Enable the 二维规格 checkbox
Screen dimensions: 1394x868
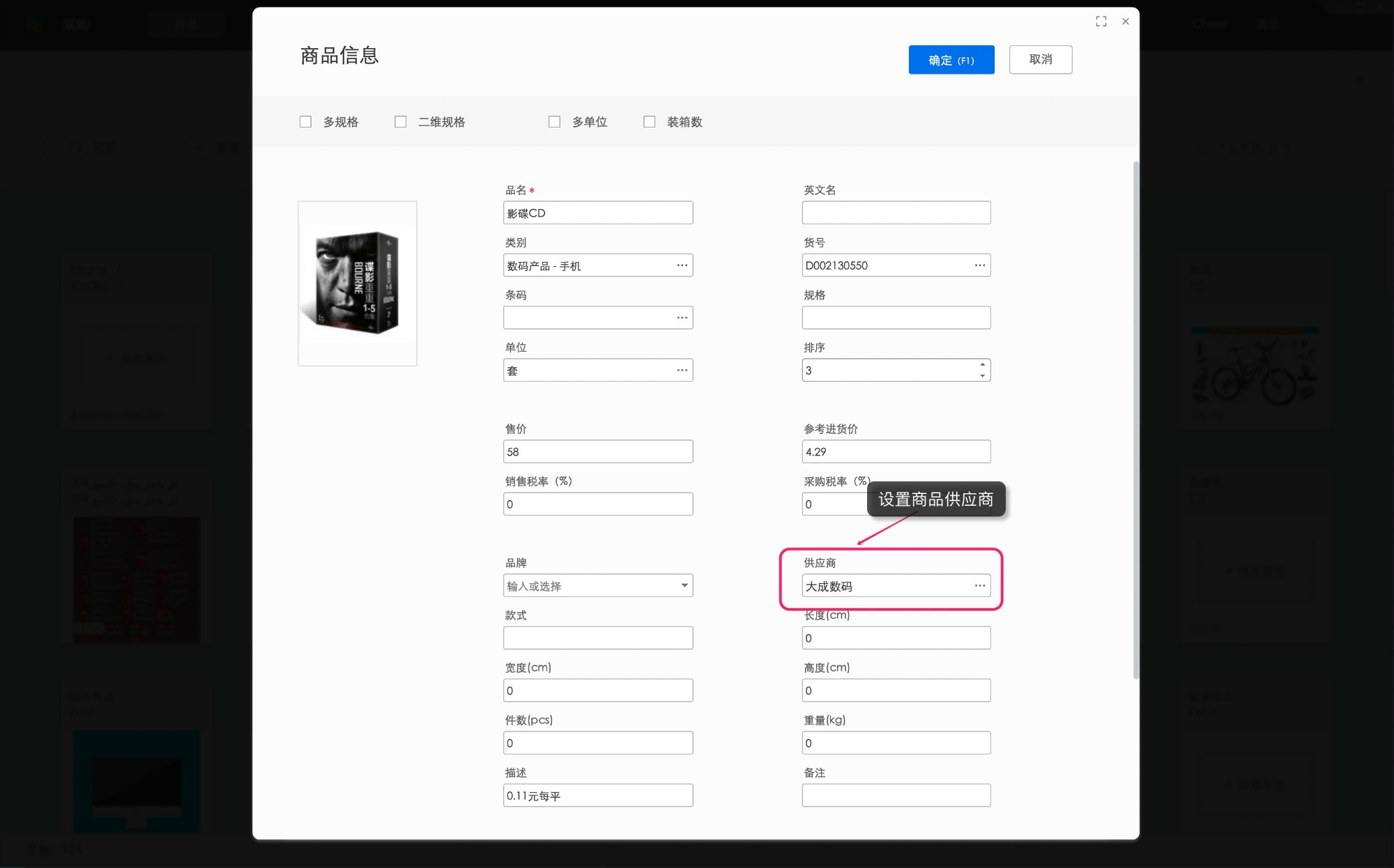400,121
